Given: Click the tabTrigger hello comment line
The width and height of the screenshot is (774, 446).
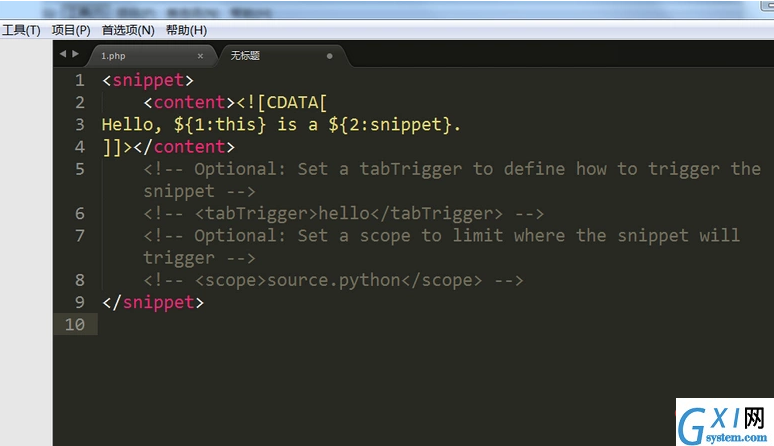Looking at the screenshot, I should 344,213.
